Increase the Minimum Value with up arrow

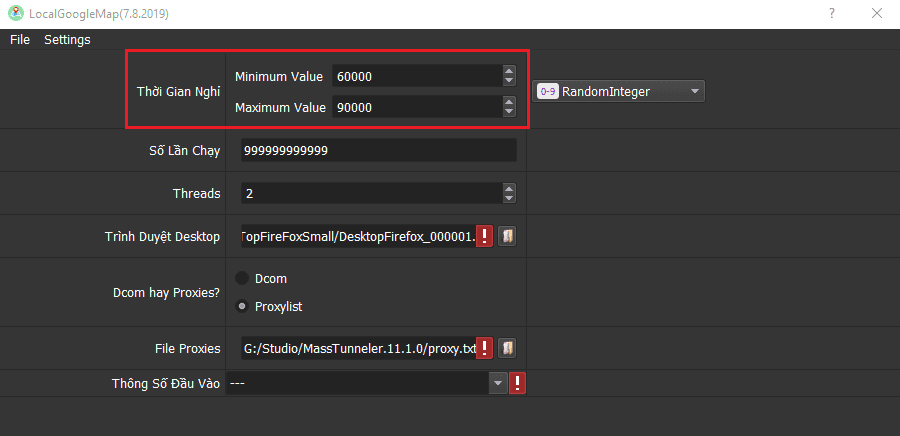click(x=509, y=71)
